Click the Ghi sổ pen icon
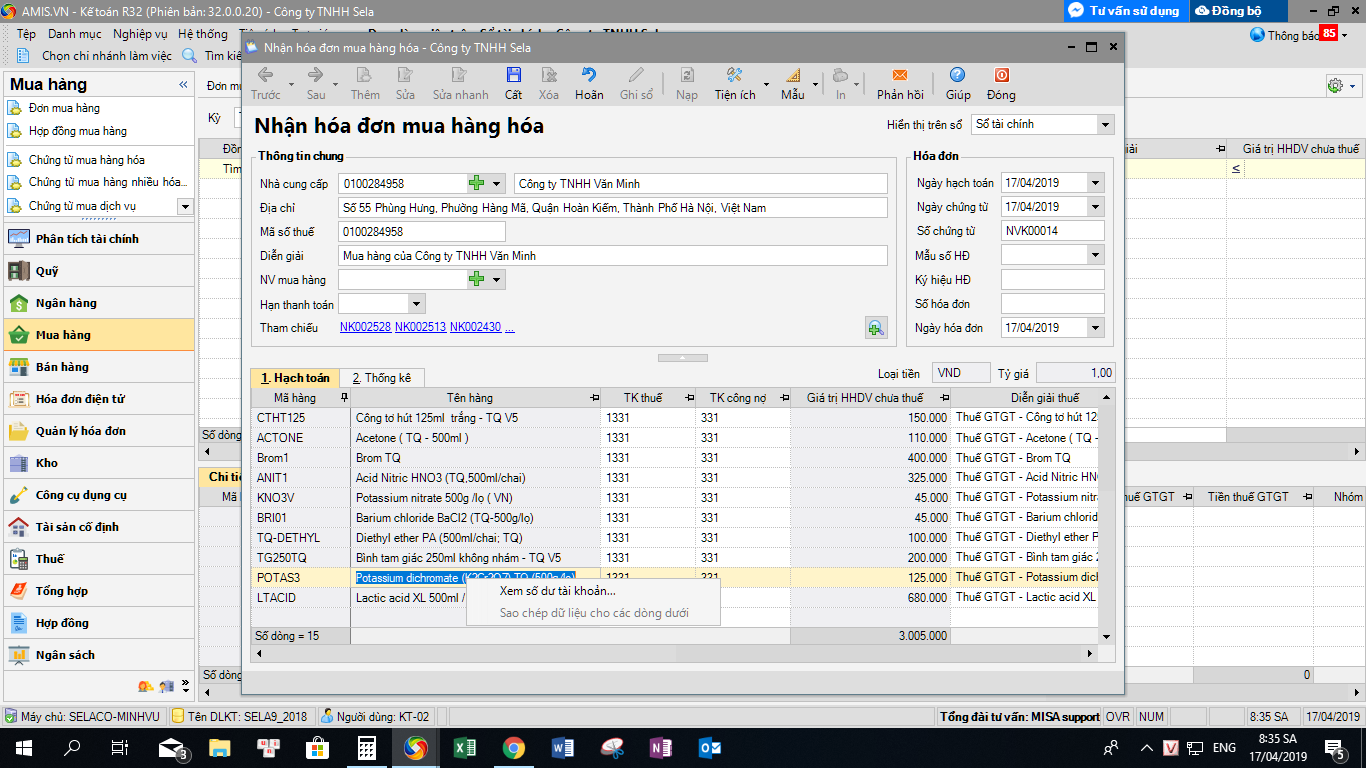This screenshot has width=1366, height=768. [636, 75]
